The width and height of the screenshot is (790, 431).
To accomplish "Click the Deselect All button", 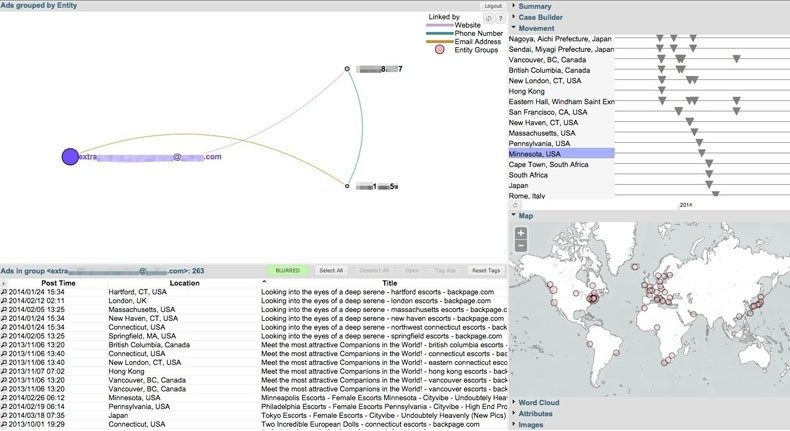I will click(374, 271).
